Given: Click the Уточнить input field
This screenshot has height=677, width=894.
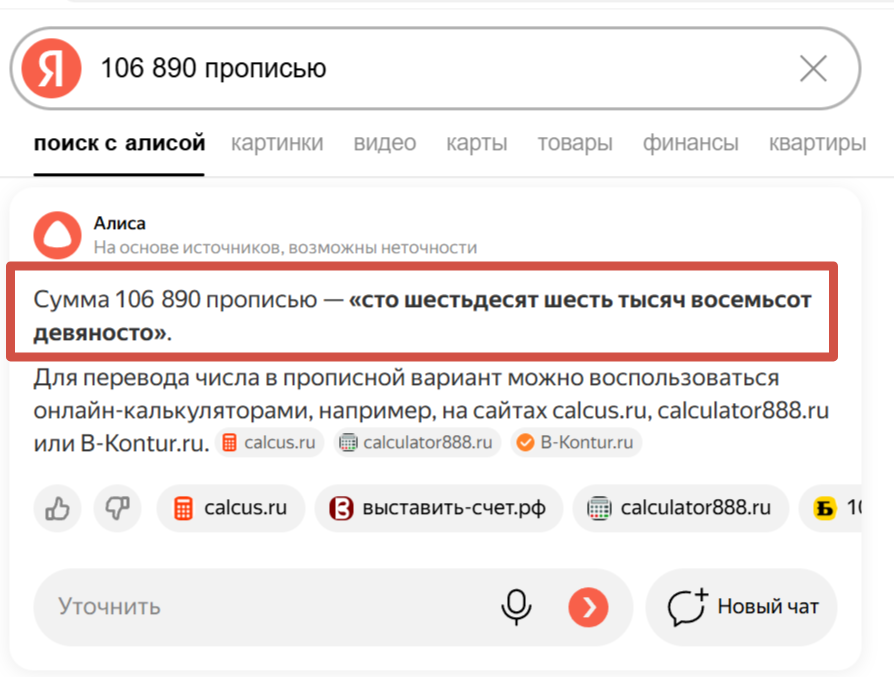Looking at the screenshot, I should 260,606.
